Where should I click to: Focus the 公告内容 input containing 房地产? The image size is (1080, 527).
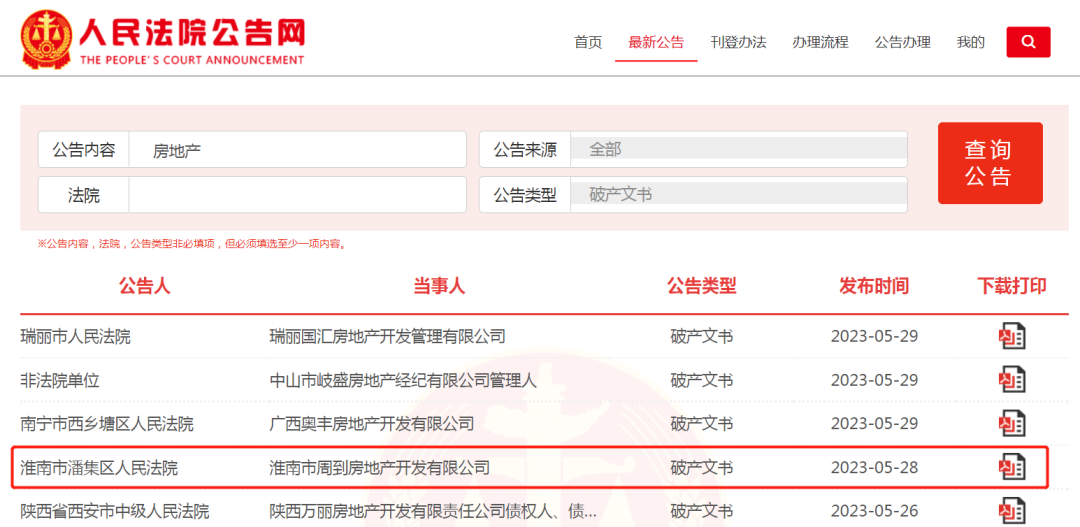(298, 149)
